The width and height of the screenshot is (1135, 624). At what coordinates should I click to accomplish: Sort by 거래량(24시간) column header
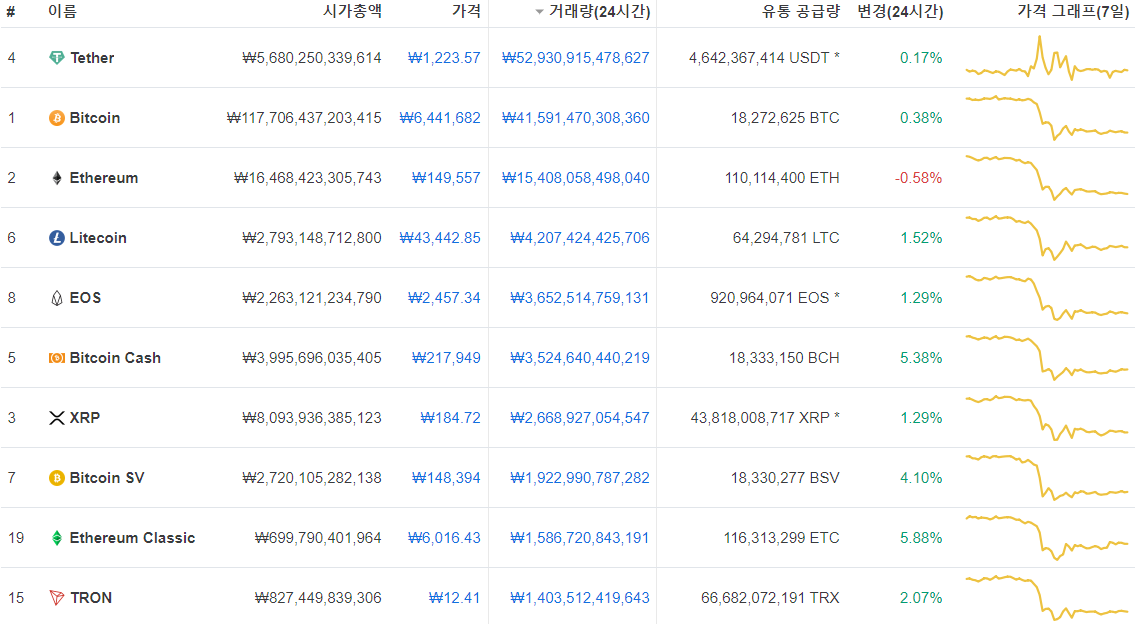coord(599,12)
